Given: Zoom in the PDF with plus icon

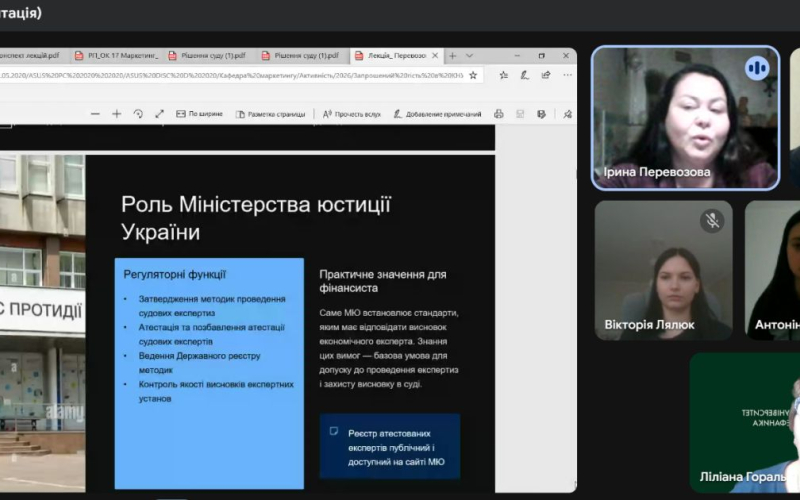Looking at the screenshot, I should pyautogui.click(x=116, y=114).
